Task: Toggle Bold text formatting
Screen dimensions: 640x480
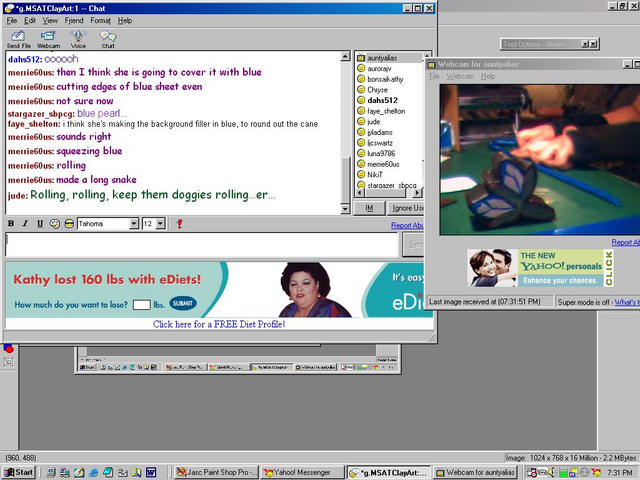Action: coord(11,224)
